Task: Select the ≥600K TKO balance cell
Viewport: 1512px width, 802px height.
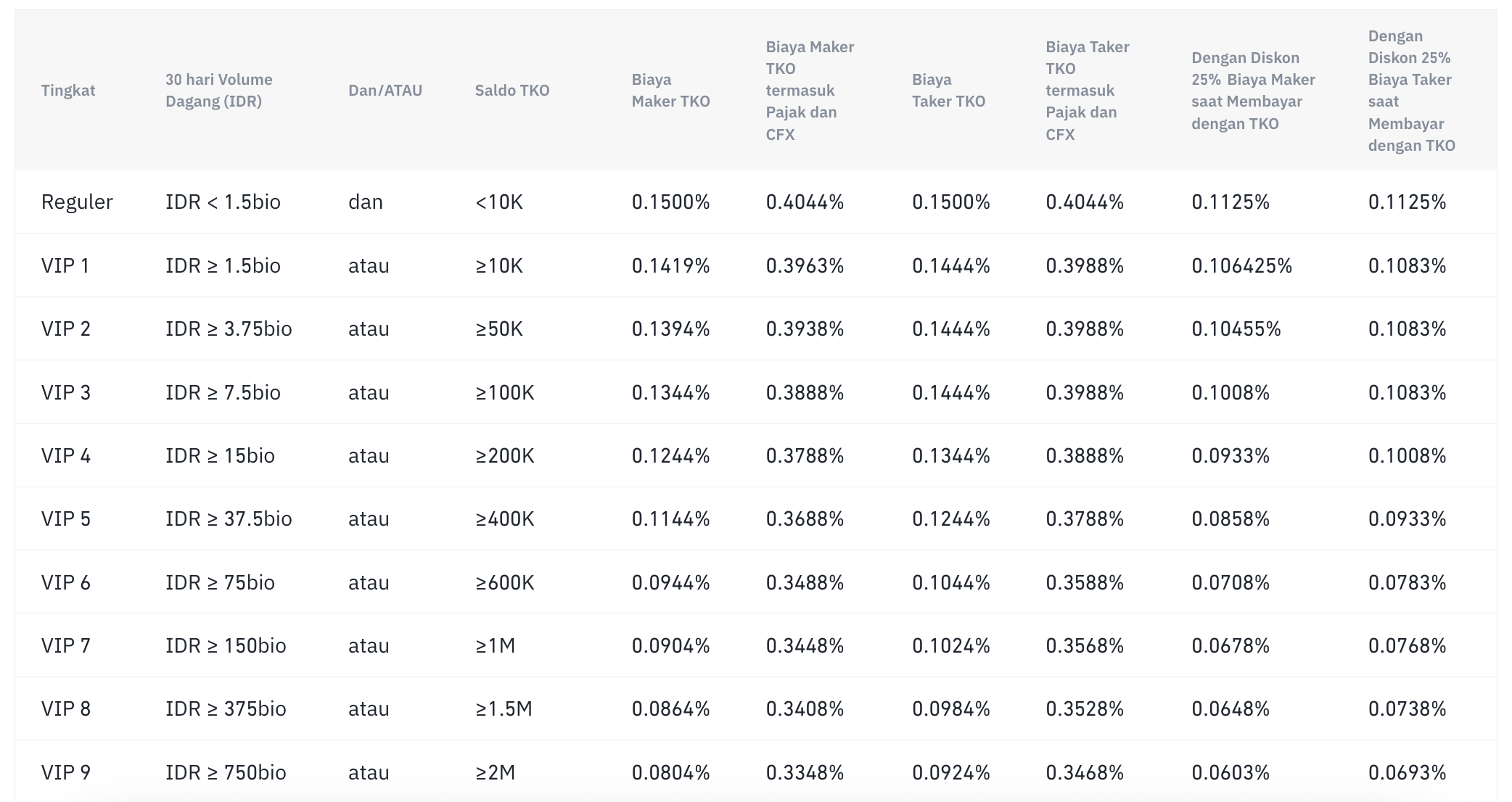Action: click(x=505, y=582)
